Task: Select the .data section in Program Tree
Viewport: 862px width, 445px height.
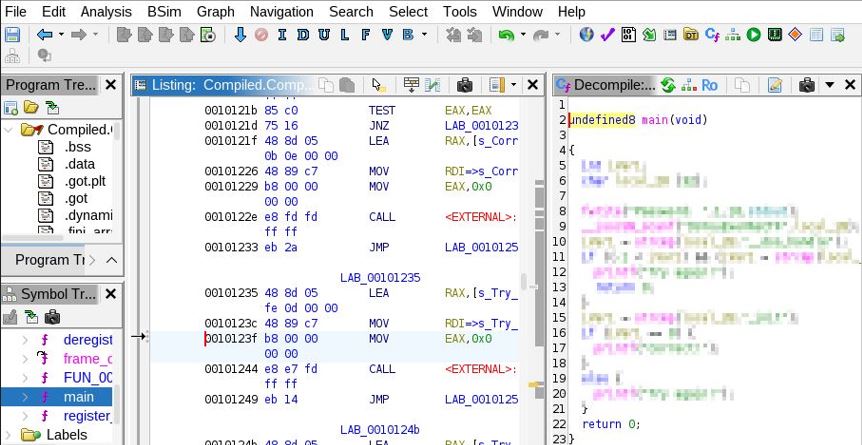Action: point(79,164)
